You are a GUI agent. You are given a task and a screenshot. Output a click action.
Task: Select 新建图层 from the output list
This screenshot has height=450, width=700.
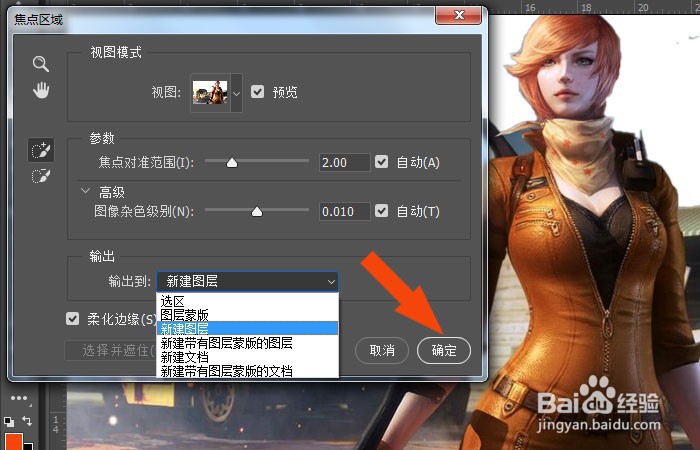(x=248, y=328)
